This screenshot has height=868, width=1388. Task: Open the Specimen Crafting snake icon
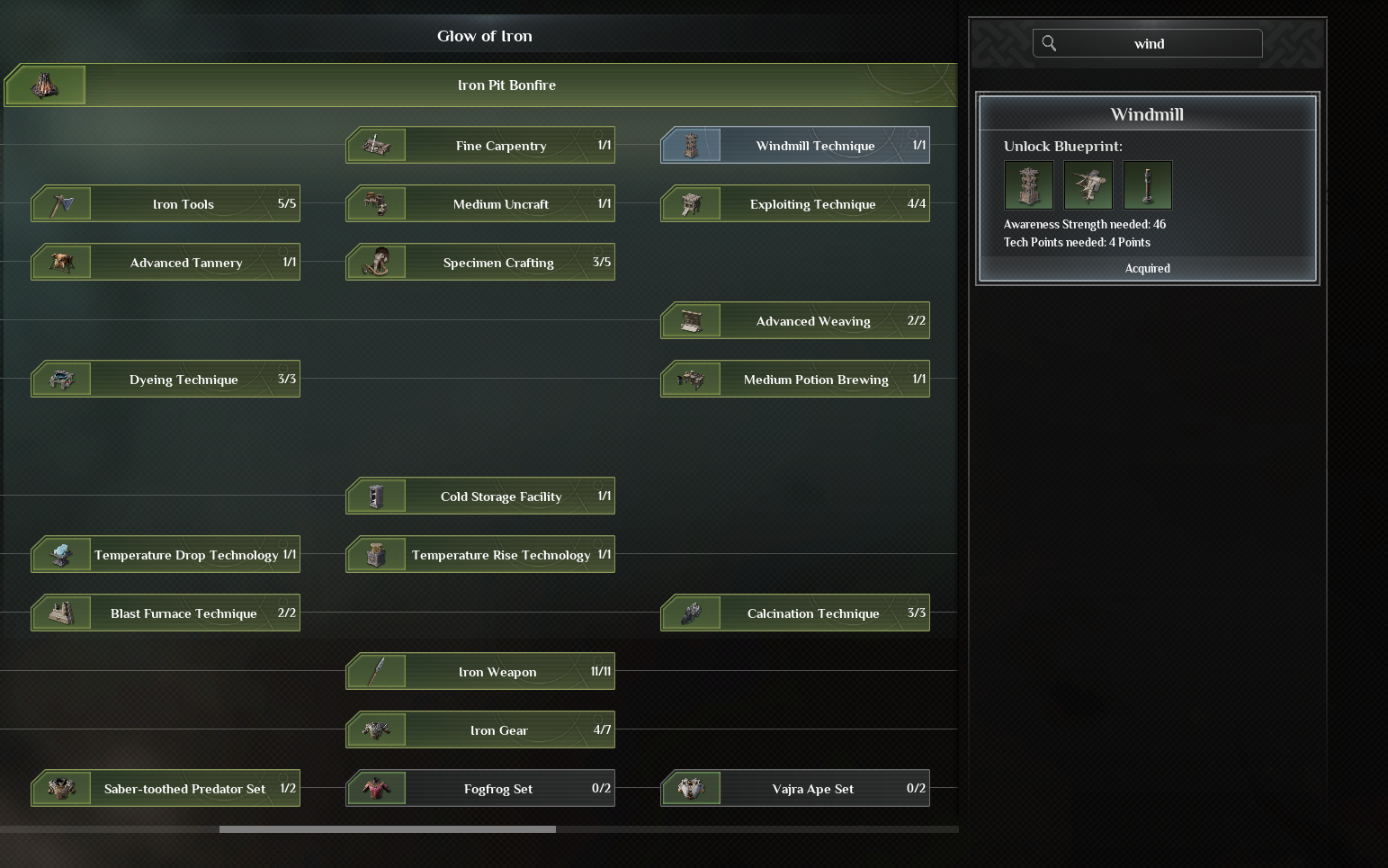coord(376,262)
